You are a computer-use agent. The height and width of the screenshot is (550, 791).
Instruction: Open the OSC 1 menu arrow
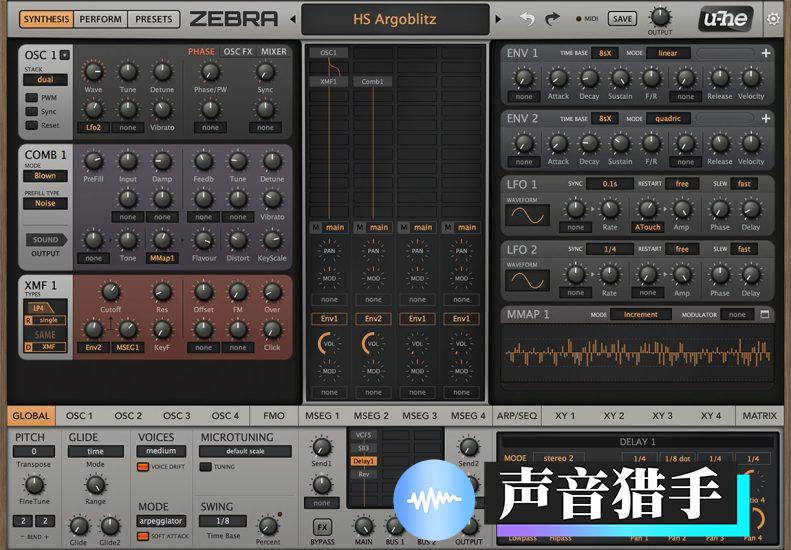[x=65, y=55]
